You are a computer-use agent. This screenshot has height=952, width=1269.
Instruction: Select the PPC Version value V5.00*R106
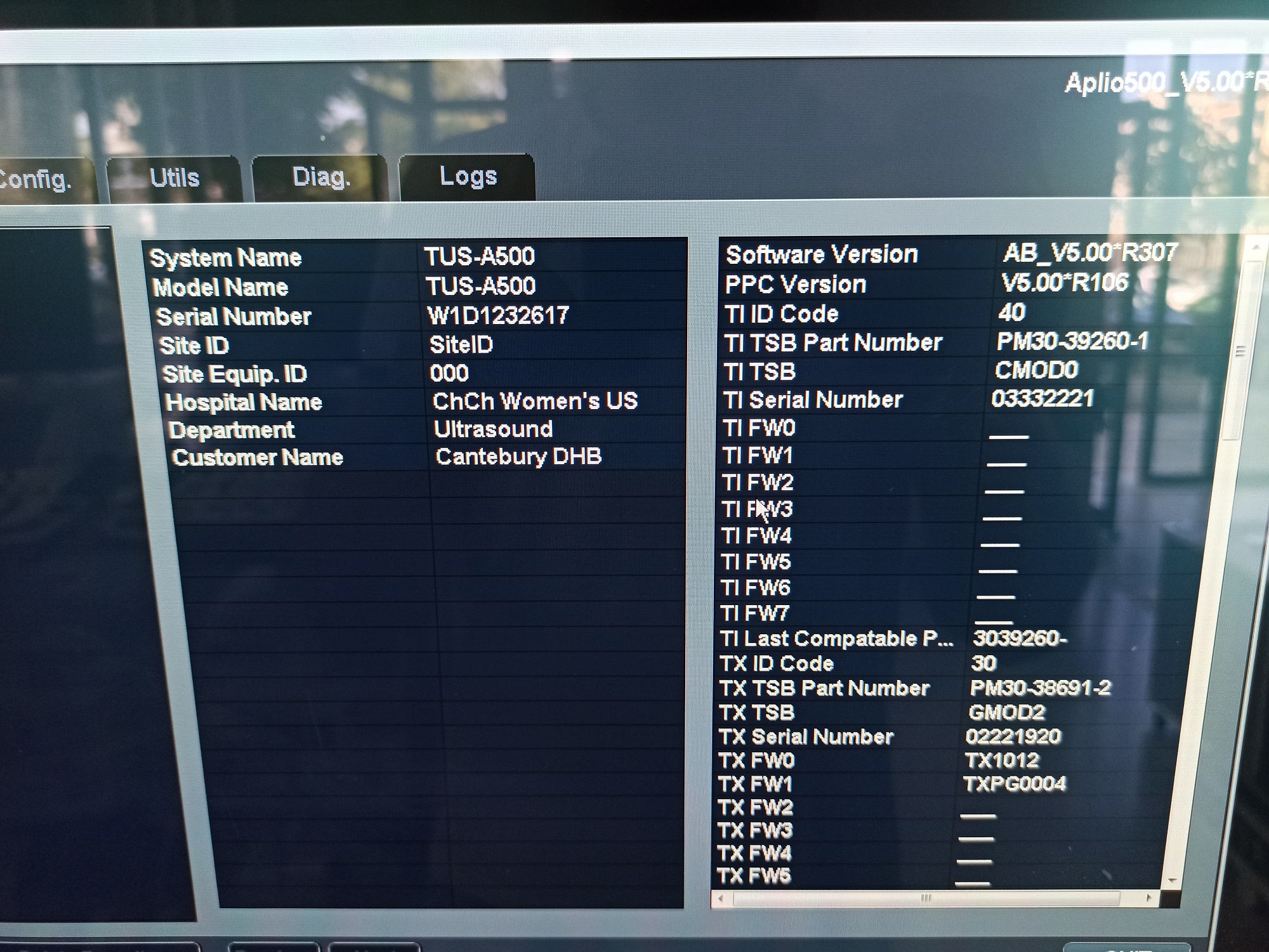click(1065, 283)
